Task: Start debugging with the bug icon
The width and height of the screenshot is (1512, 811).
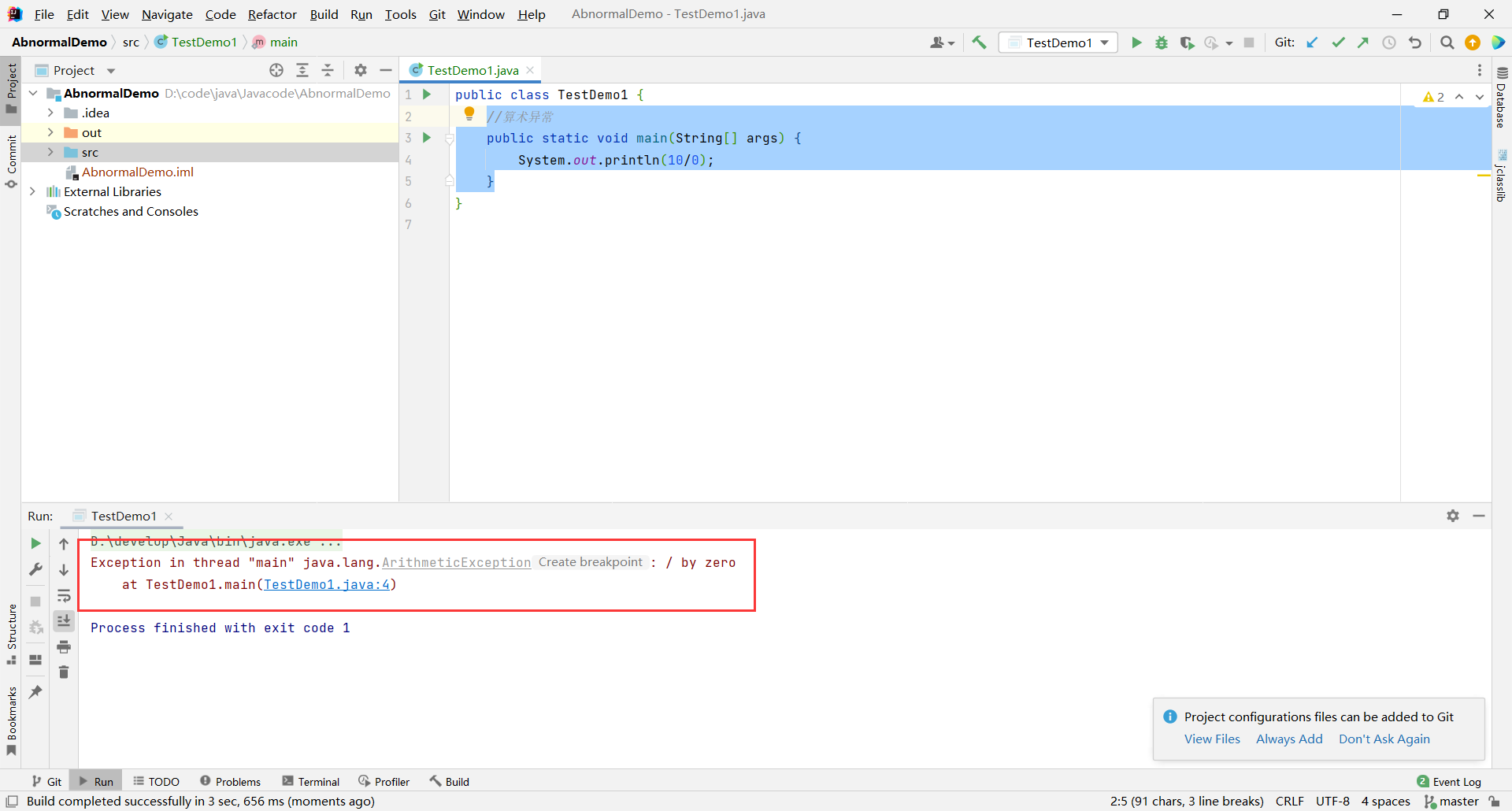Action: click(x=1162, y=43)
